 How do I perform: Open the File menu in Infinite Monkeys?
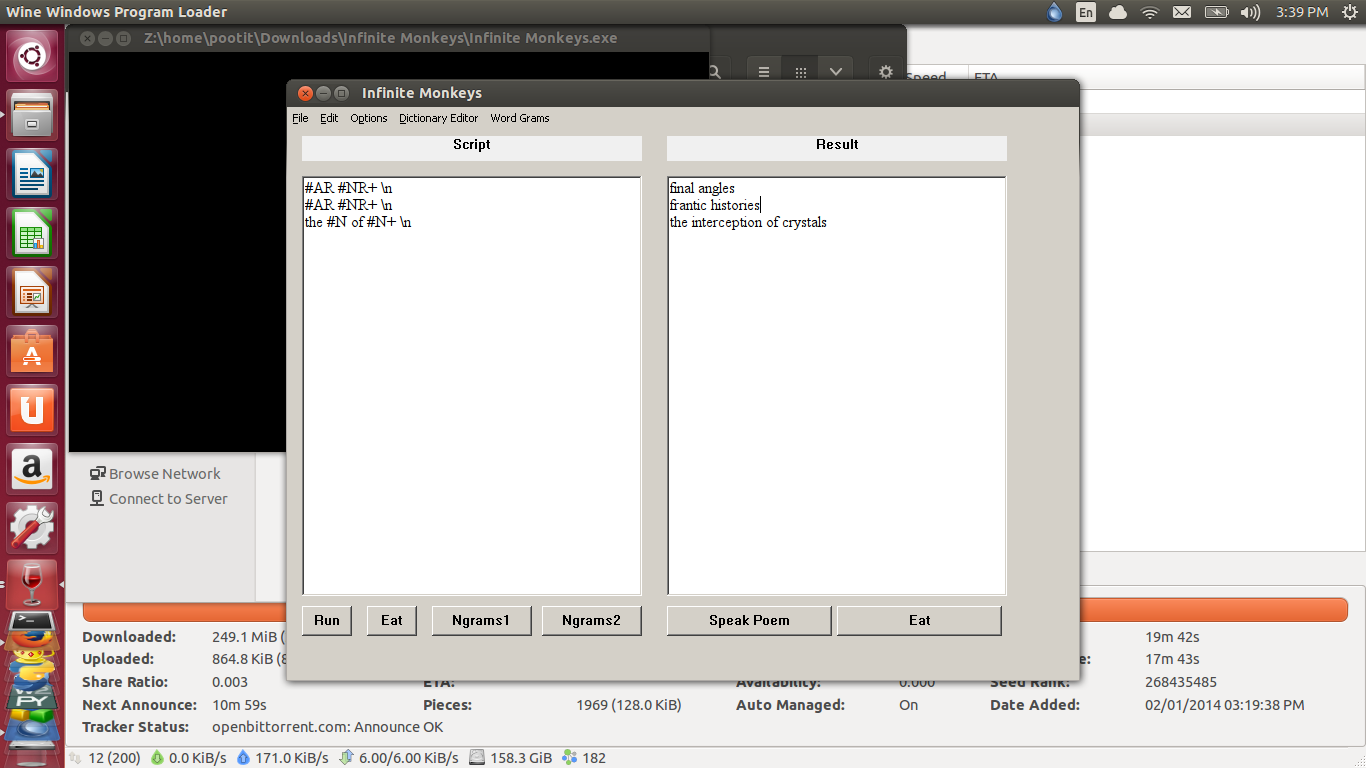pyautogui.click(x=300, y=117)
